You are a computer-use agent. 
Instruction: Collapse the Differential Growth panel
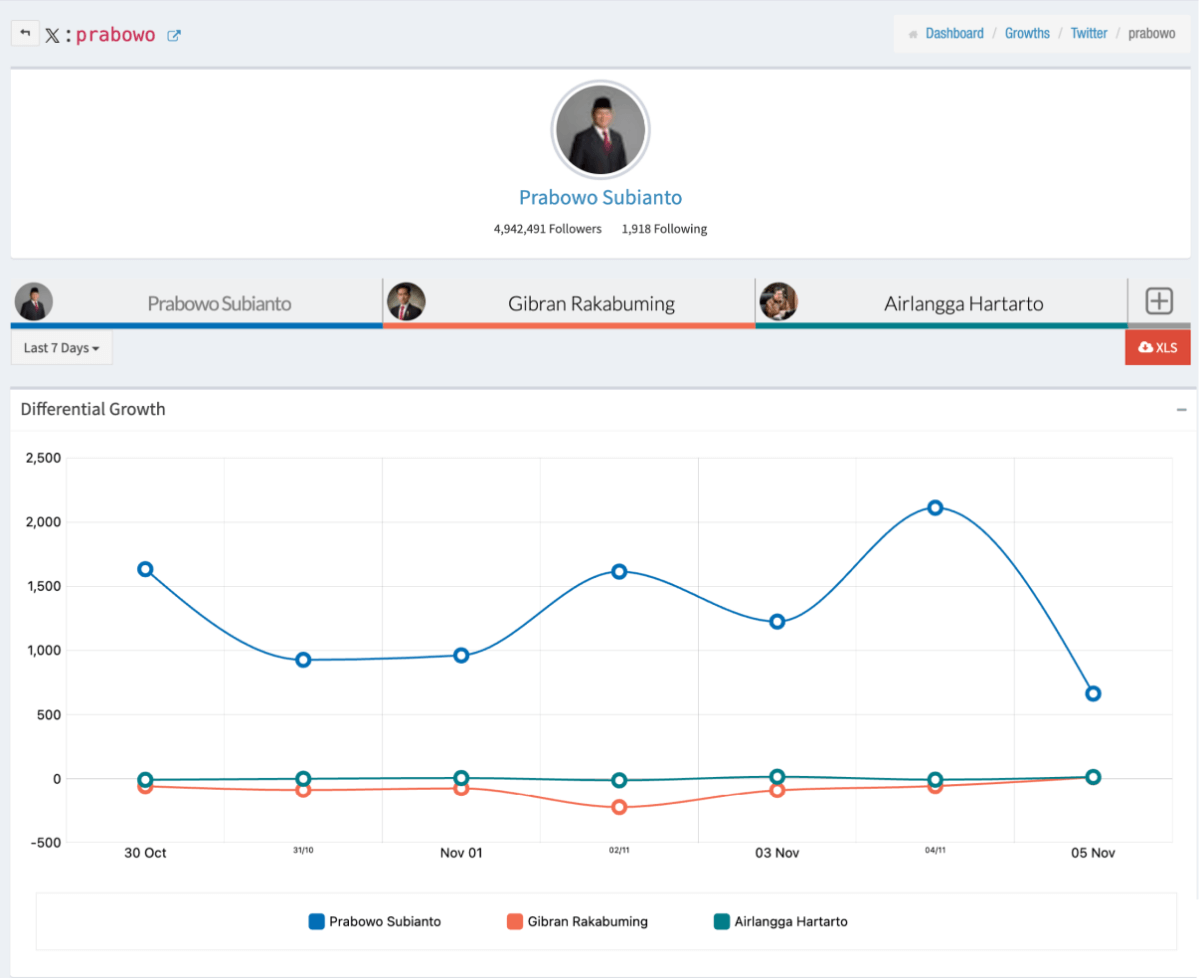coord(1181,410)
